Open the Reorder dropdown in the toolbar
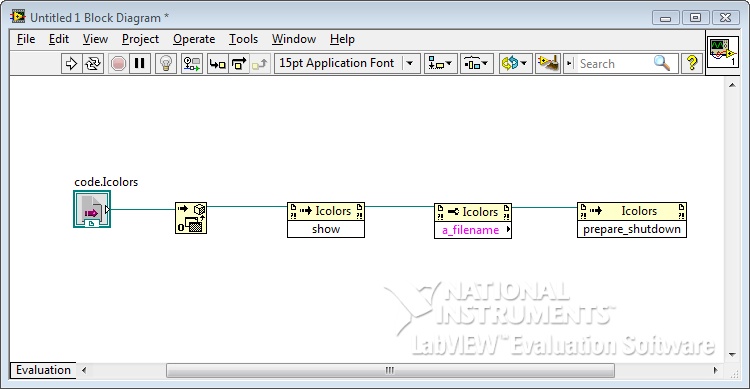 pyautogui.click(x=515, y=64)
